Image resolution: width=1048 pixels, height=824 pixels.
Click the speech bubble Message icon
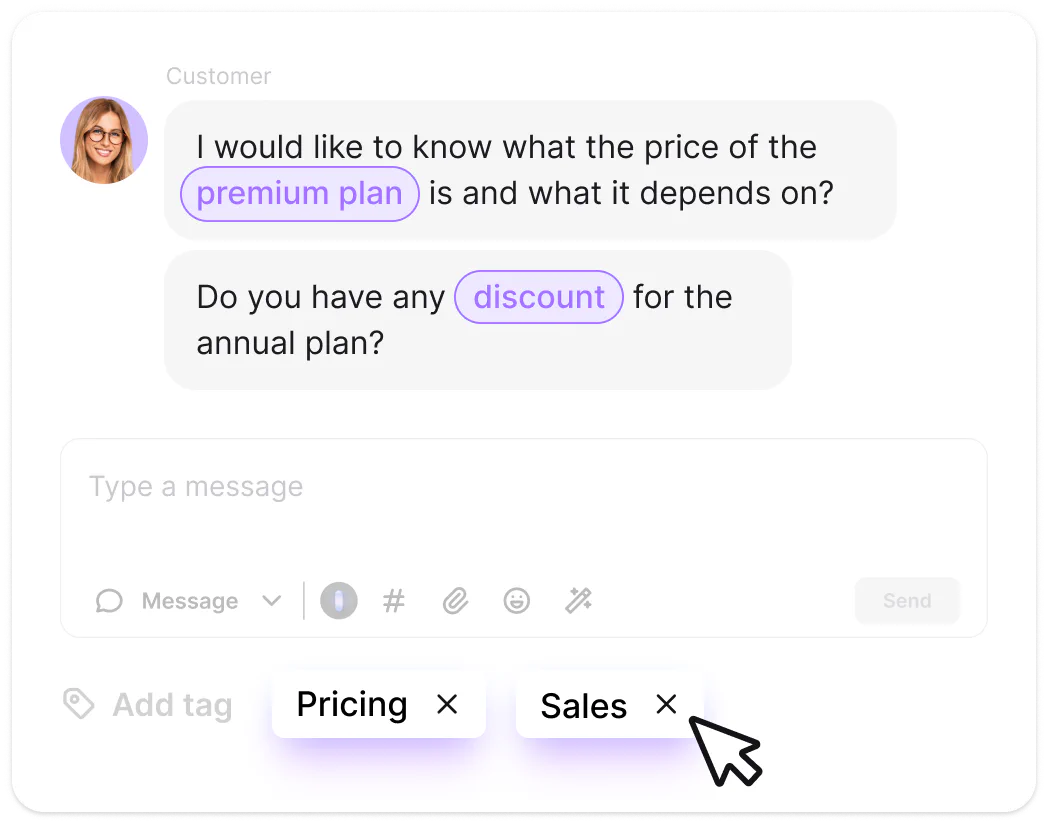pyautogui.click(x=109, y=601)
